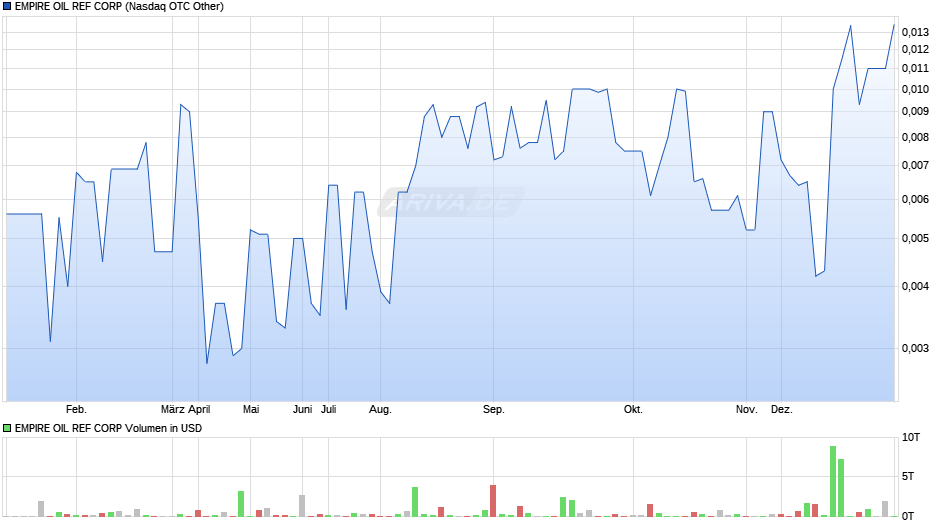The image size is (940, 526).
Task: Click the Juni axis label
Action: (x=302, y=410)
